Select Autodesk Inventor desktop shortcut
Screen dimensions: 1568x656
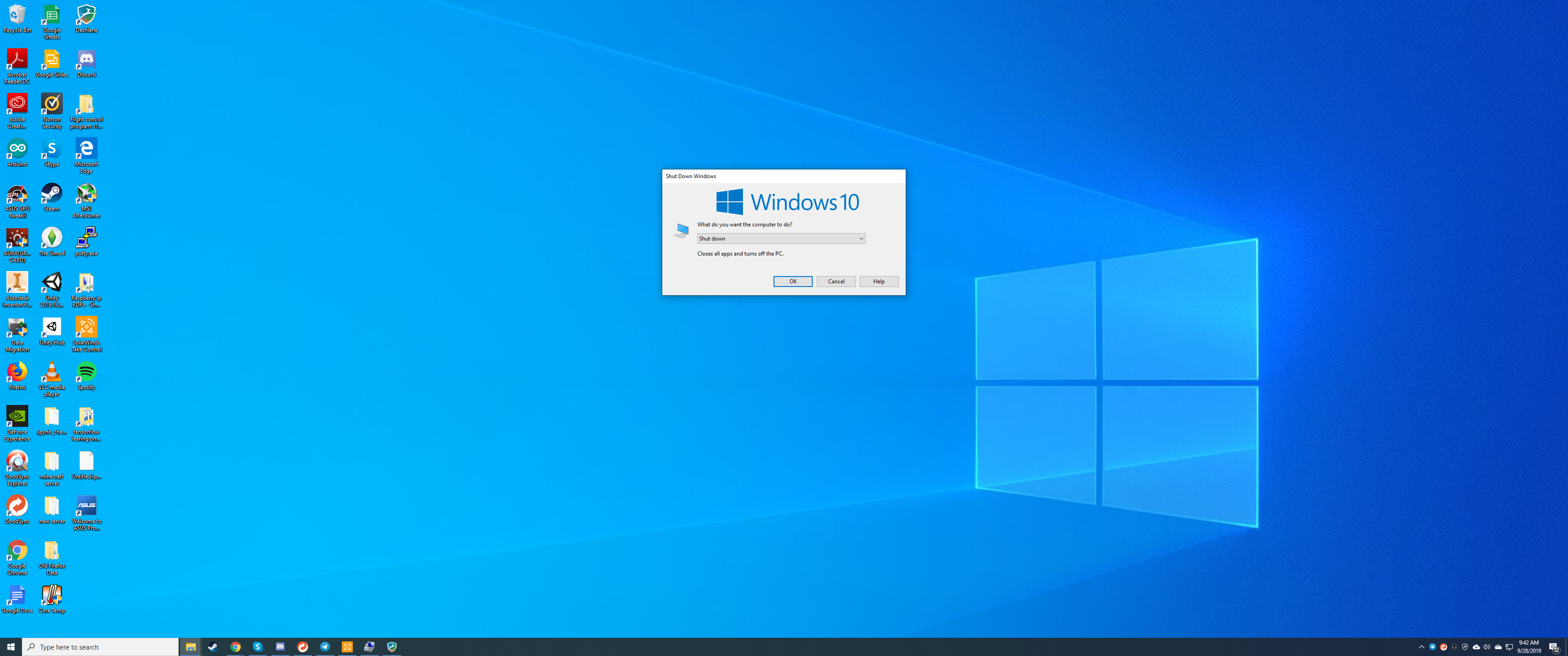pyautogui.click(x=17, y=290)
